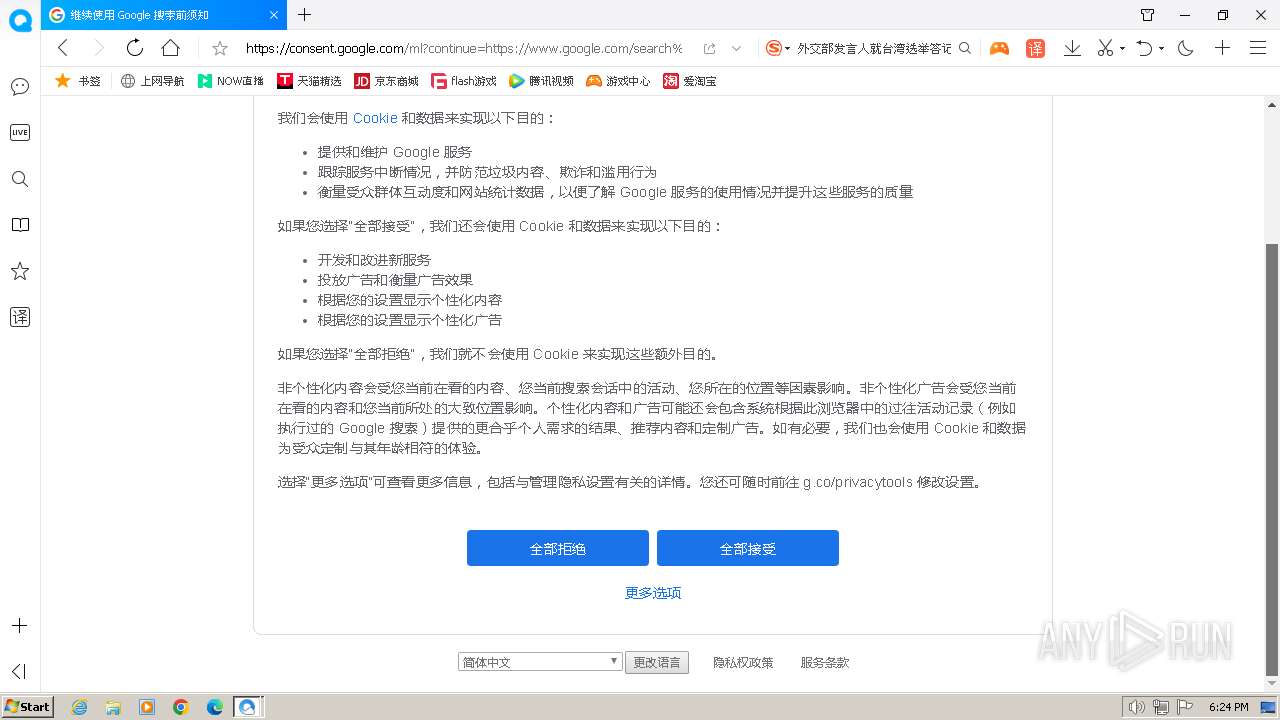Open the 隐私权政策 link
Viewport: 1280px width, 720px height.
tap(743, 662)
